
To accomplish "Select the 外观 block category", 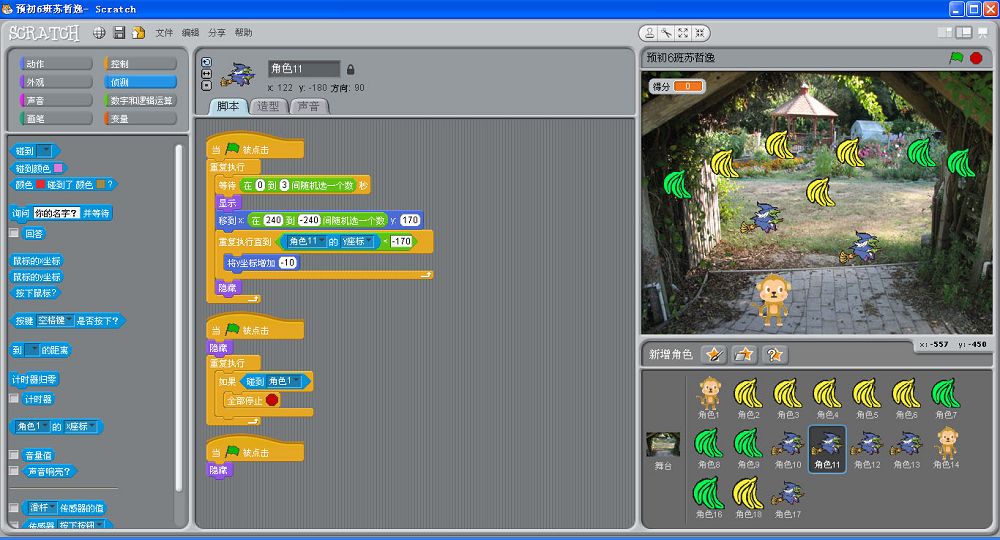I will pyautogui.click(x=56, y=82).
